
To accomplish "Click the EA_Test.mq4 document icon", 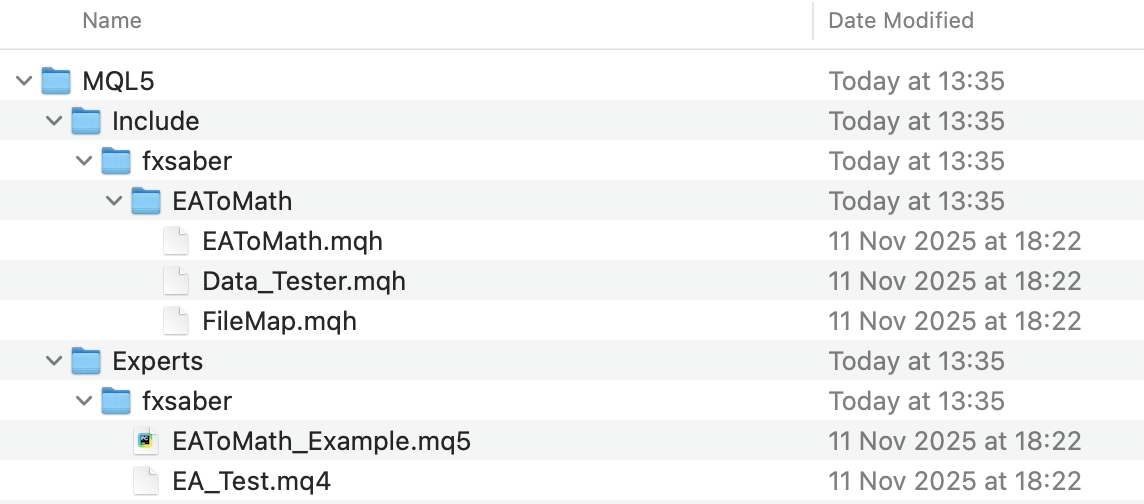I will click(146, 481).
